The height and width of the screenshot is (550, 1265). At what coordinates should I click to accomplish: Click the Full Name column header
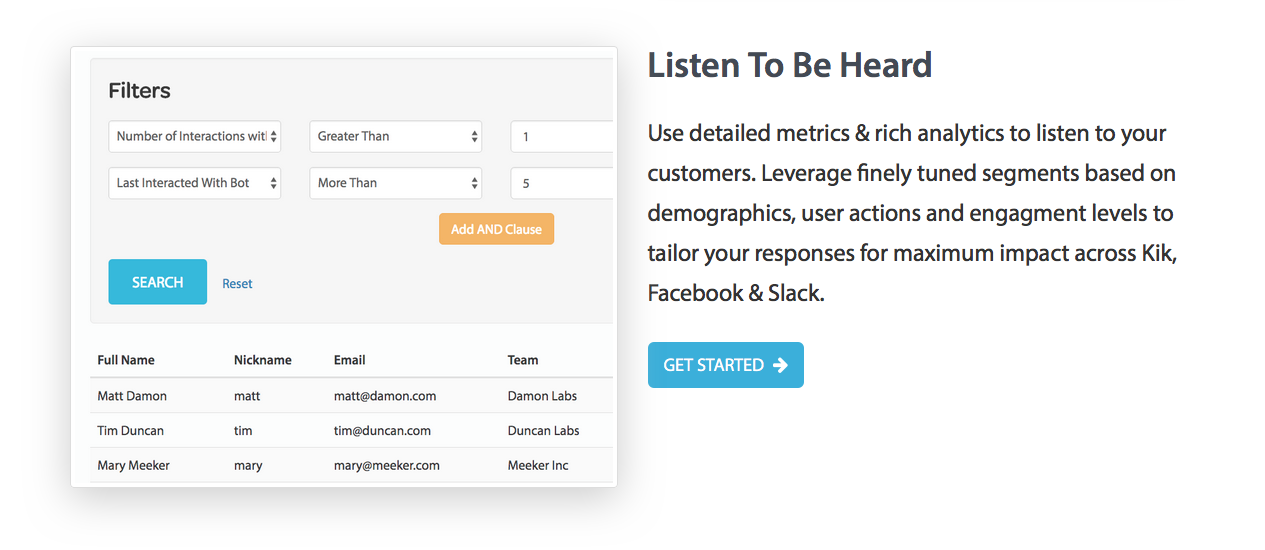pyautogui.click(x=126, y=360)
